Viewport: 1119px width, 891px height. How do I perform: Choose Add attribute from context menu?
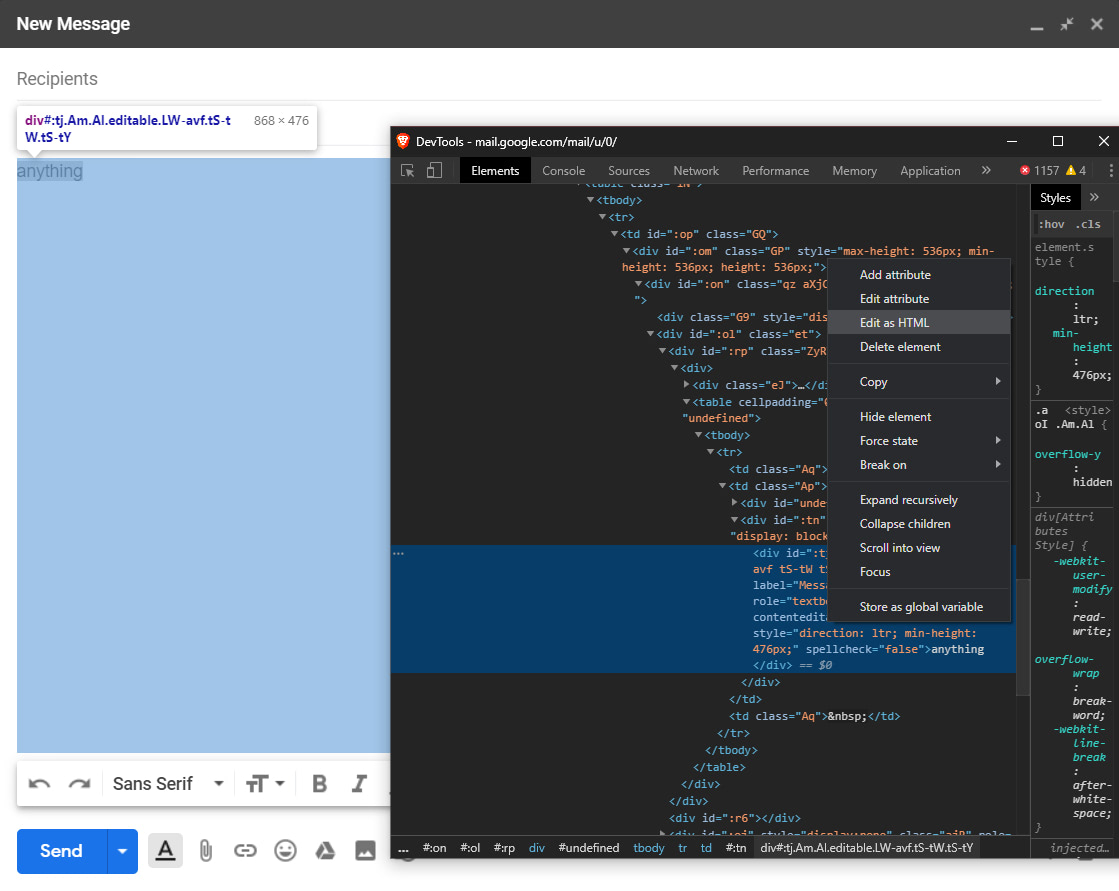[919, 275]
